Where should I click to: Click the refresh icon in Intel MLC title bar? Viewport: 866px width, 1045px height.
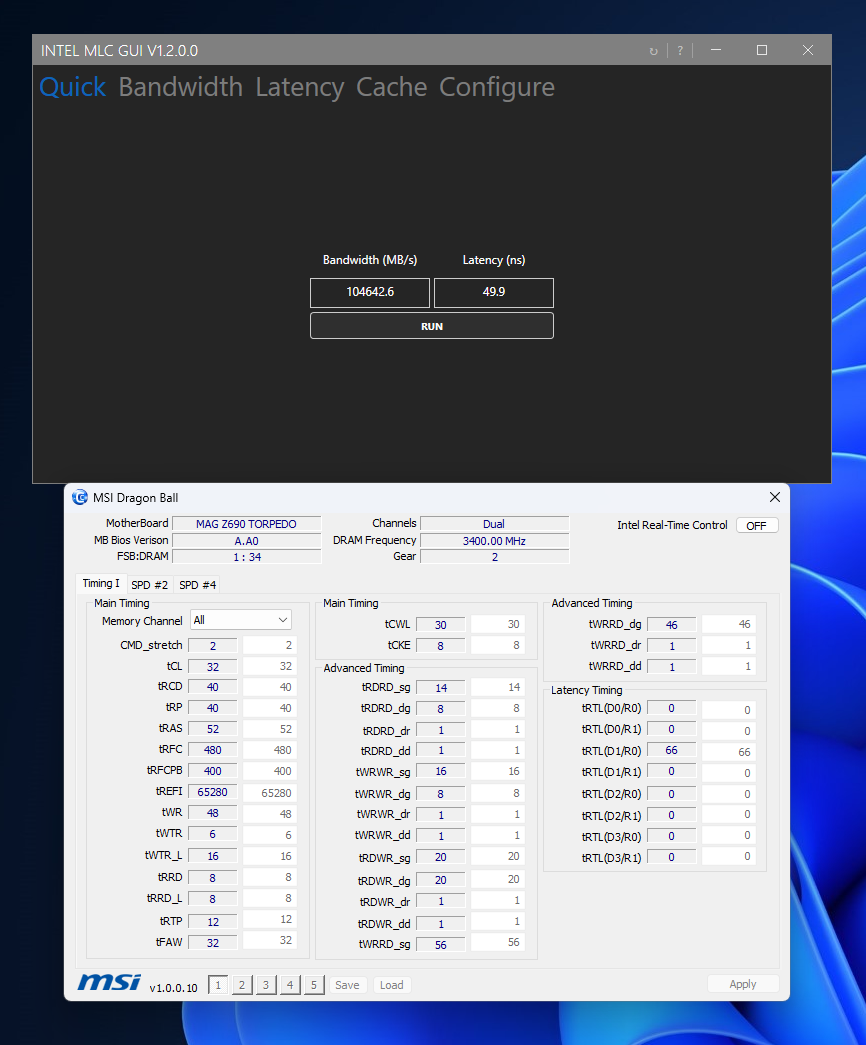click(653, 51)
